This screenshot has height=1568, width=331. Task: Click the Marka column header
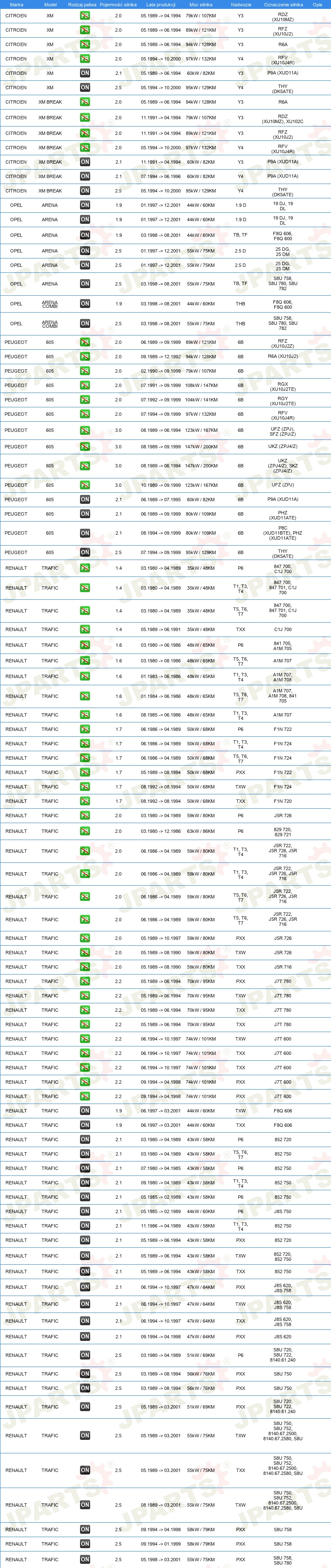[x=17, y=4]
